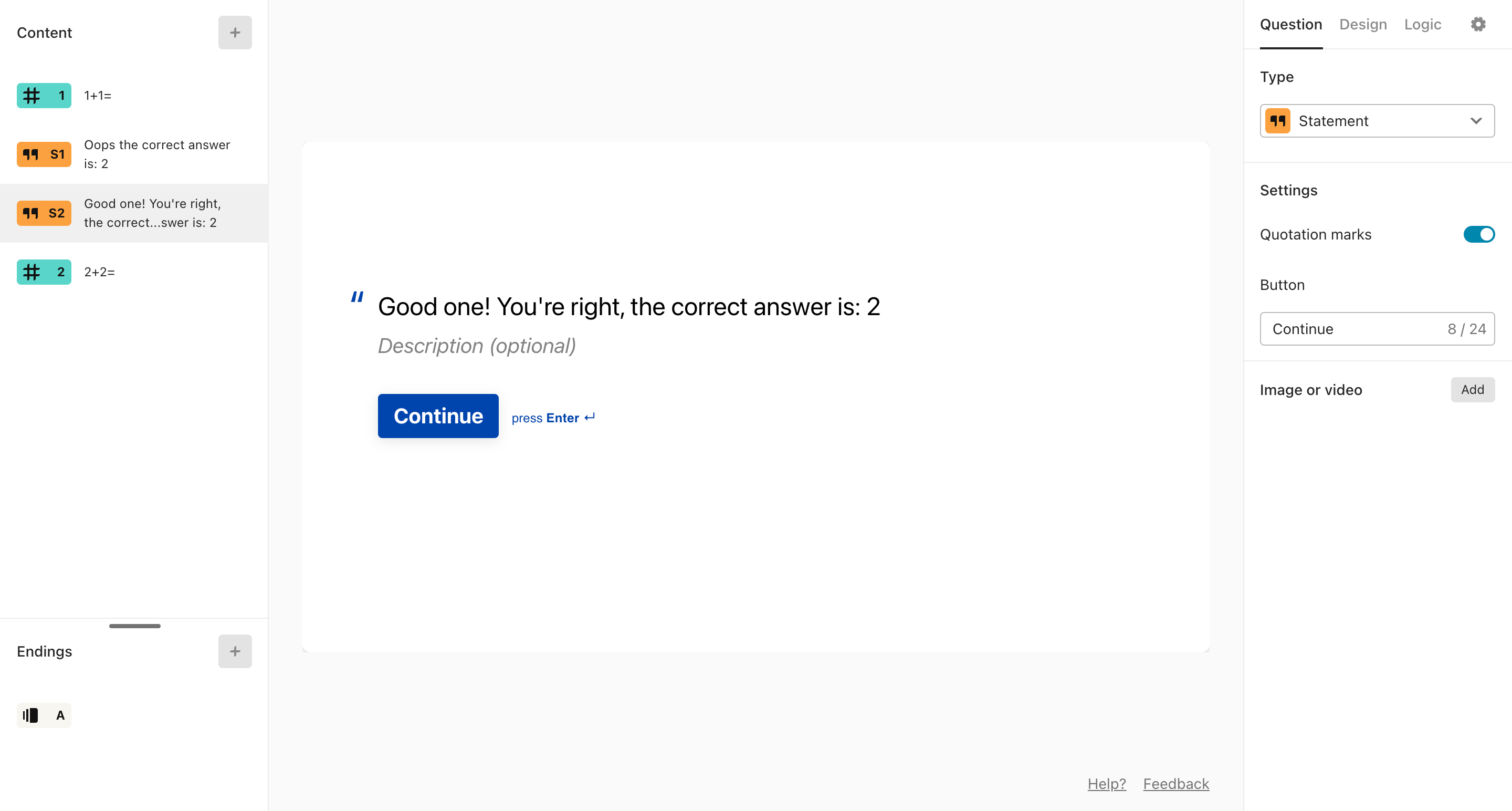Click the plus icon next to Endings

235,651
